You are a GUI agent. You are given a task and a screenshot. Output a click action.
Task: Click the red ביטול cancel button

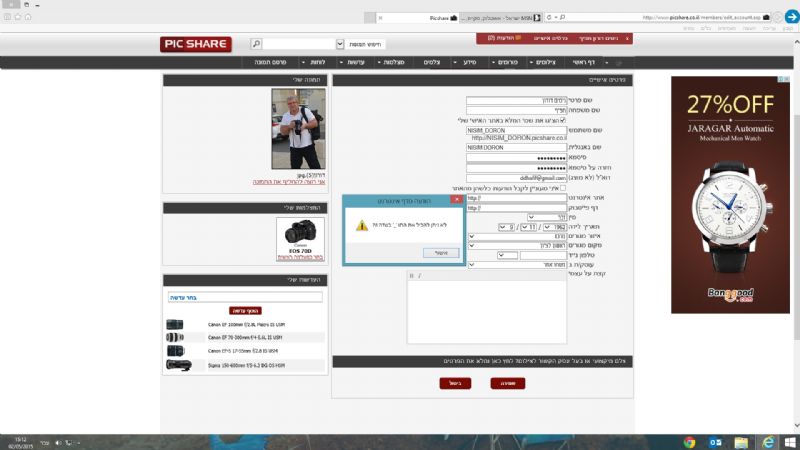pos(456,382)
